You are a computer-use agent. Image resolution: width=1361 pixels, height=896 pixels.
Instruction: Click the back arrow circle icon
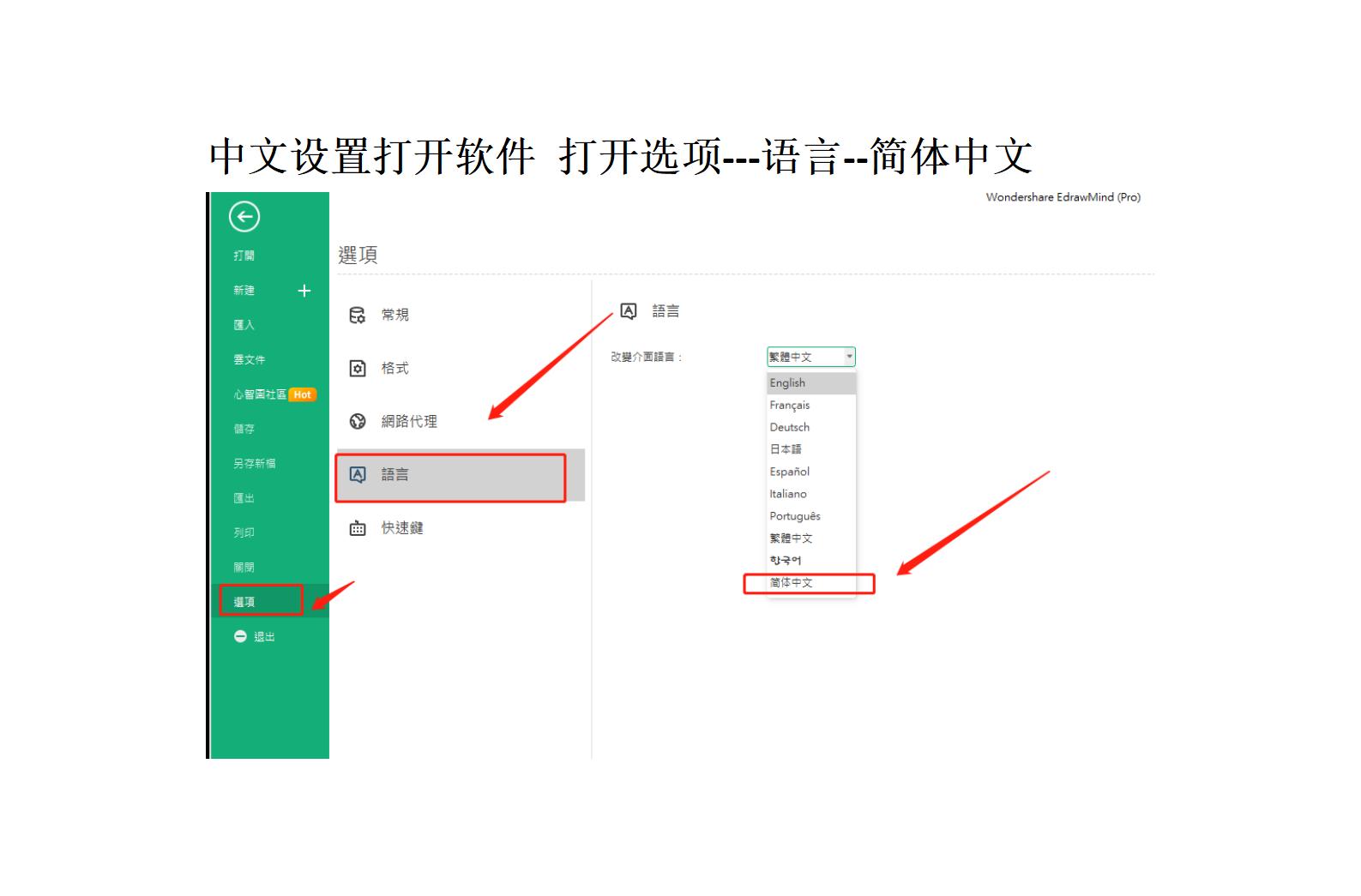(x=244, y=216)
